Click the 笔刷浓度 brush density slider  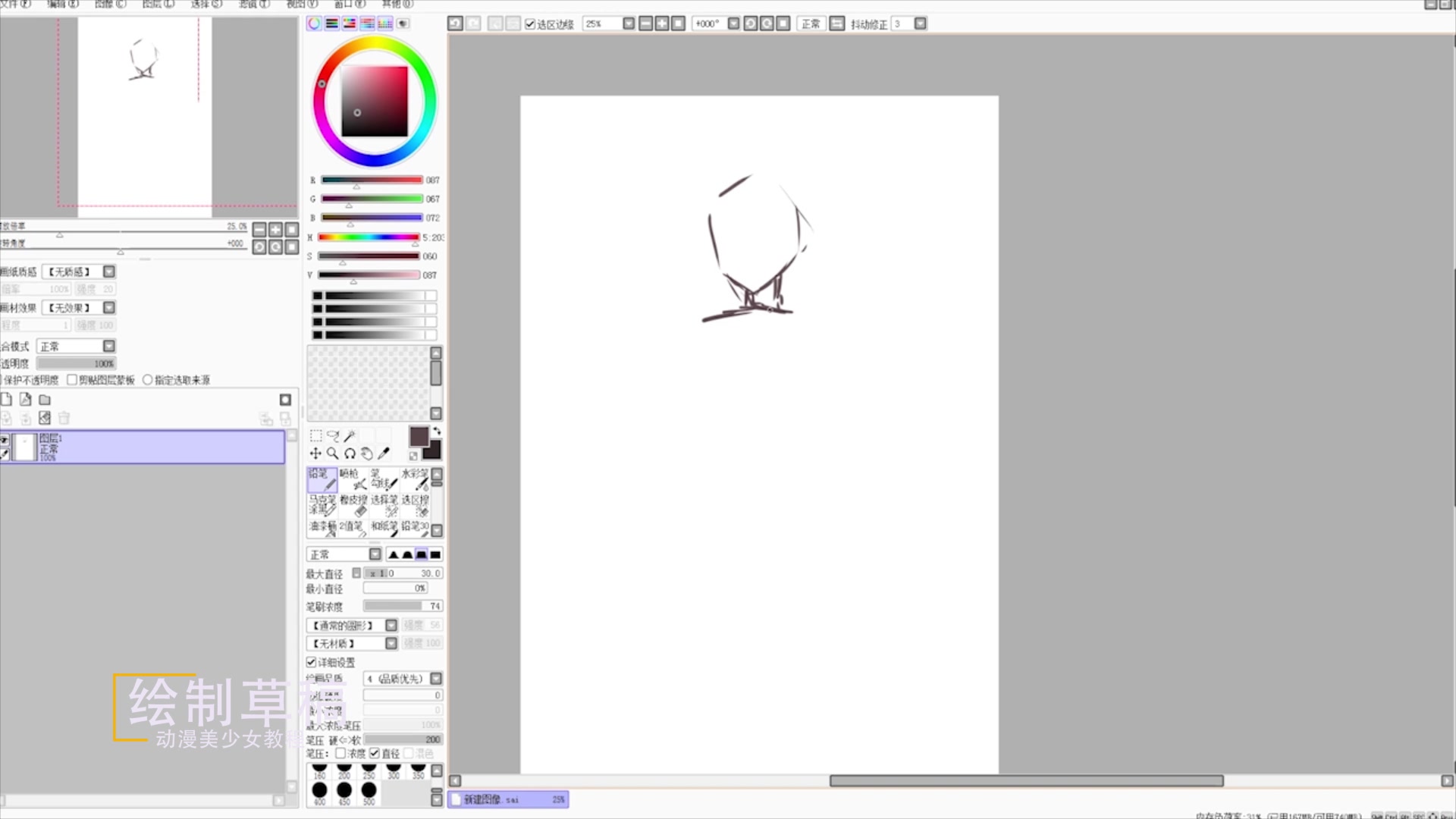[x=402, y=606]
